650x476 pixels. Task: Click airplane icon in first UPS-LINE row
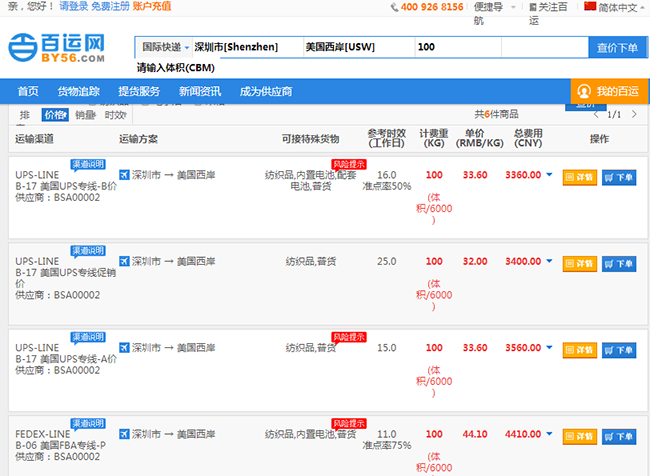[124, 175]
